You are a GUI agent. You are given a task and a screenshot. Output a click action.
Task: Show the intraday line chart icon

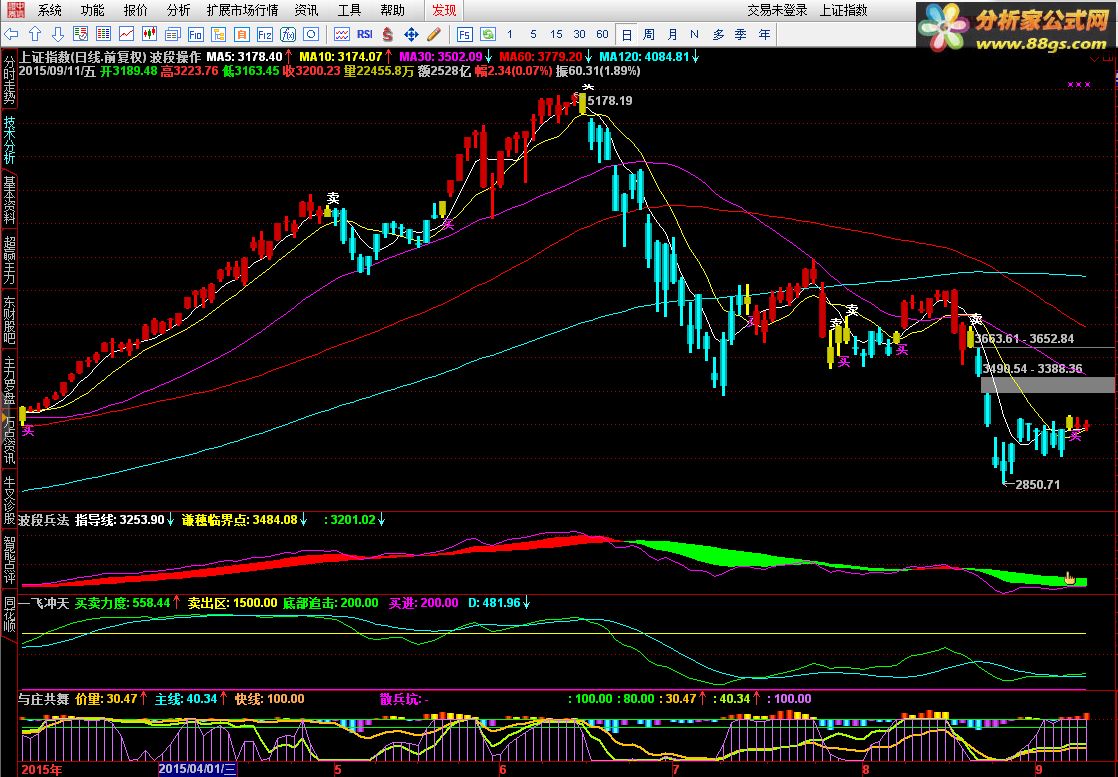click(x=126, y=34)
